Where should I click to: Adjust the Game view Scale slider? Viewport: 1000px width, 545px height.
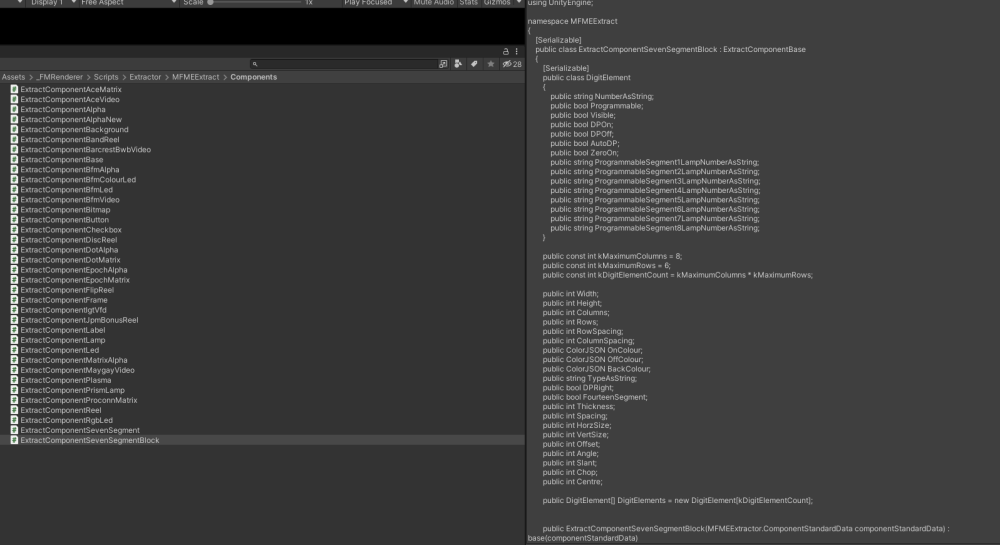[x=255, y=3]
